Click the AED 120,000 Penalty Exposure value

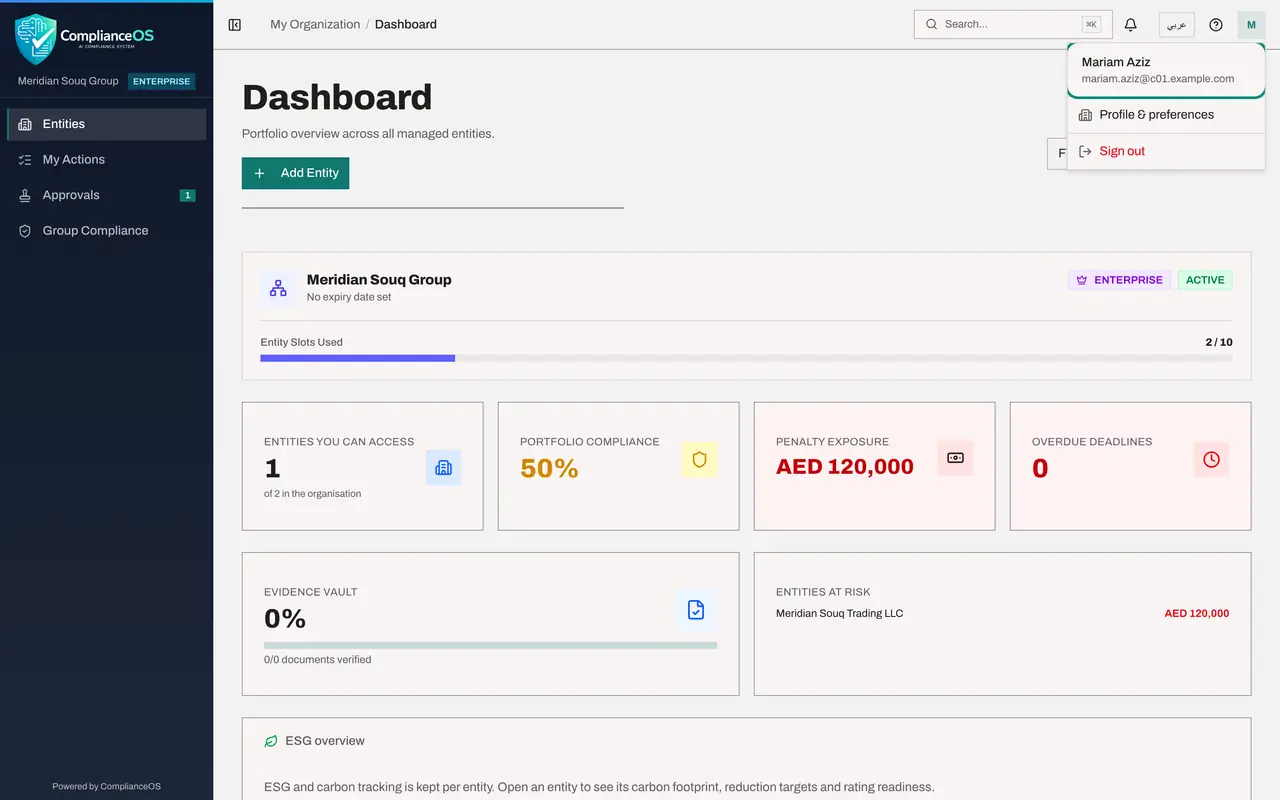coord(845,467)
